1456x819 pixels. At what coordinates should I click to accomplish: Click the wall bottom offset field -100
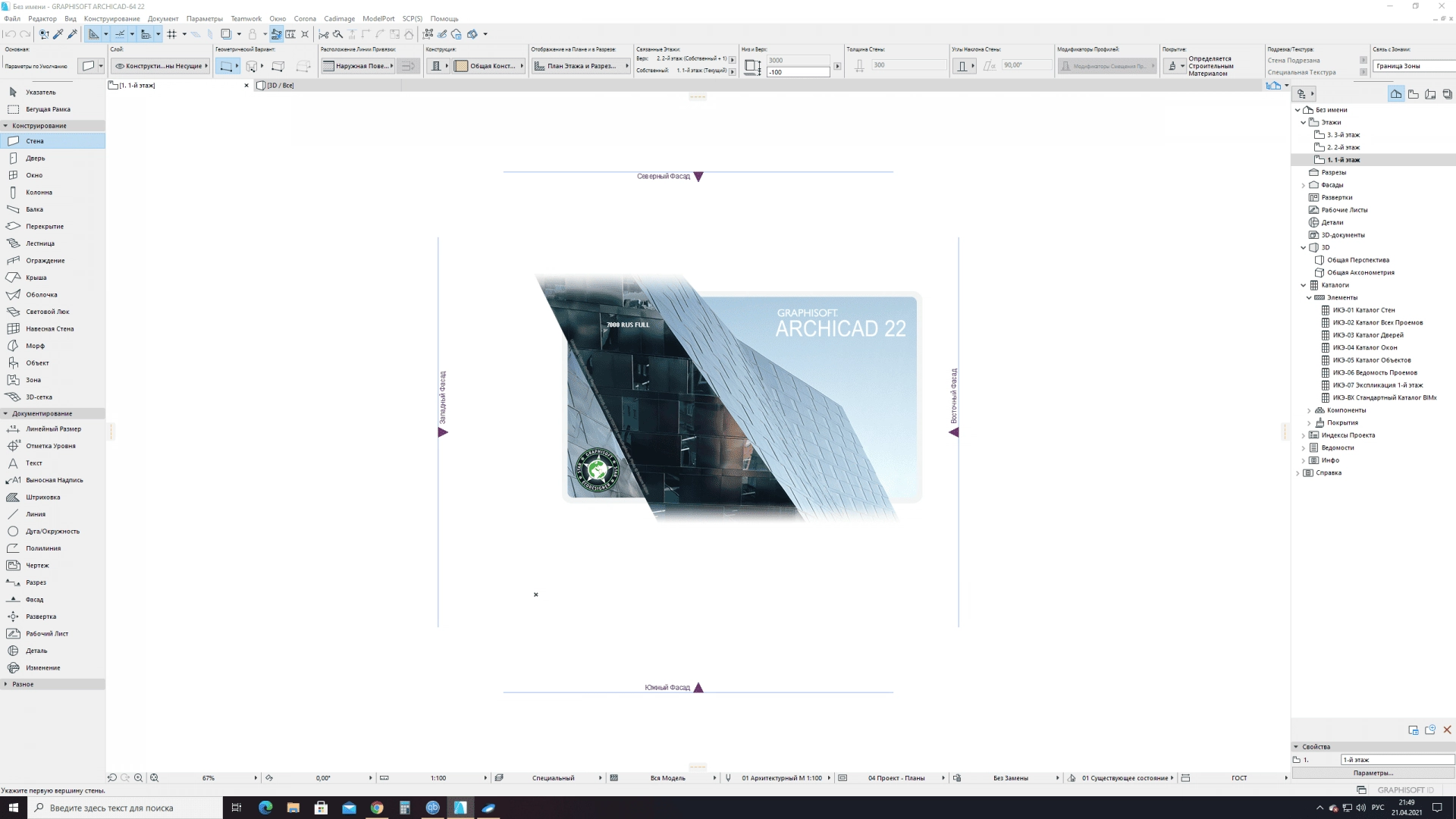(798, 72)
